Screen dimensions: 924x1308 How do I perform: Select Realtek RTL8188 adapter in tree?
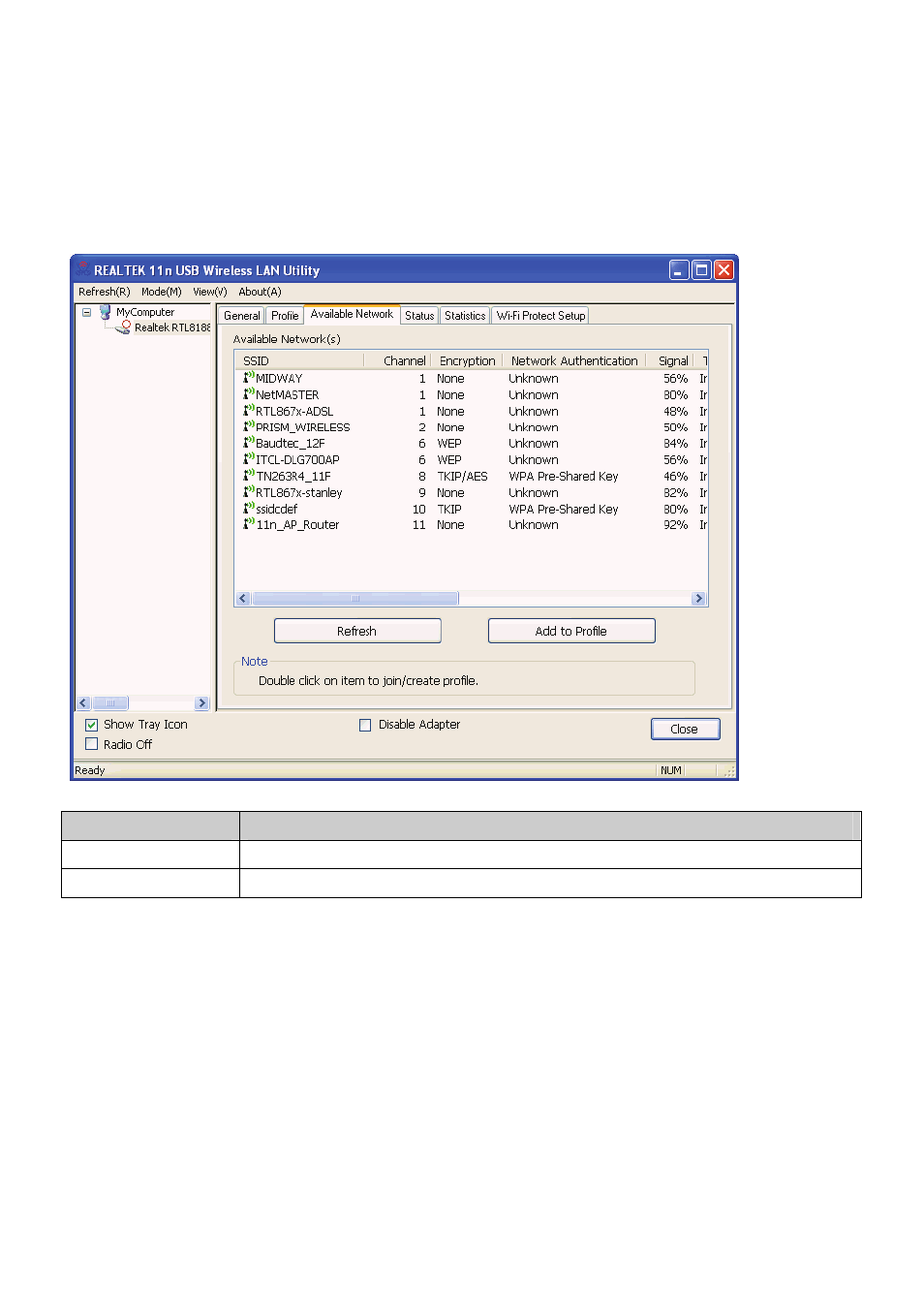172,327
